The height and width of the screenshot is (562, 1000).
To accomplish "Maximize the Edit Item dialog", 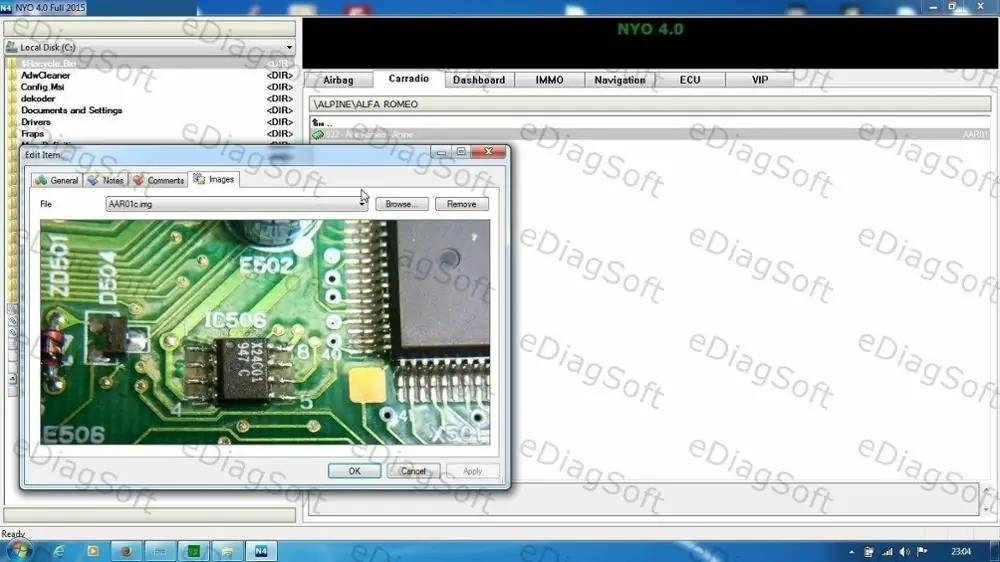I will [461, 152].
